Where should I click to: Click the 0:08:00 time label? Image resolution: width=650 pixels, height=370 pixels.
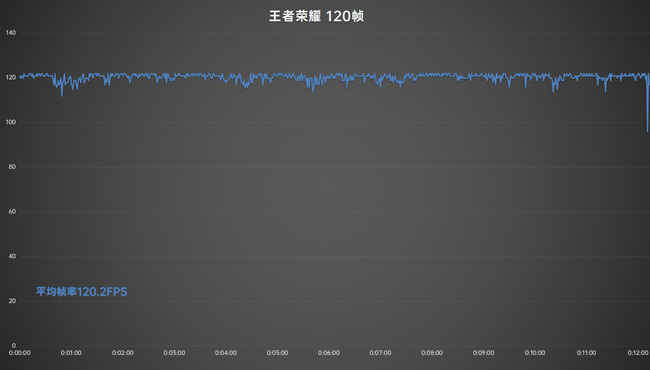coord(432,353)
